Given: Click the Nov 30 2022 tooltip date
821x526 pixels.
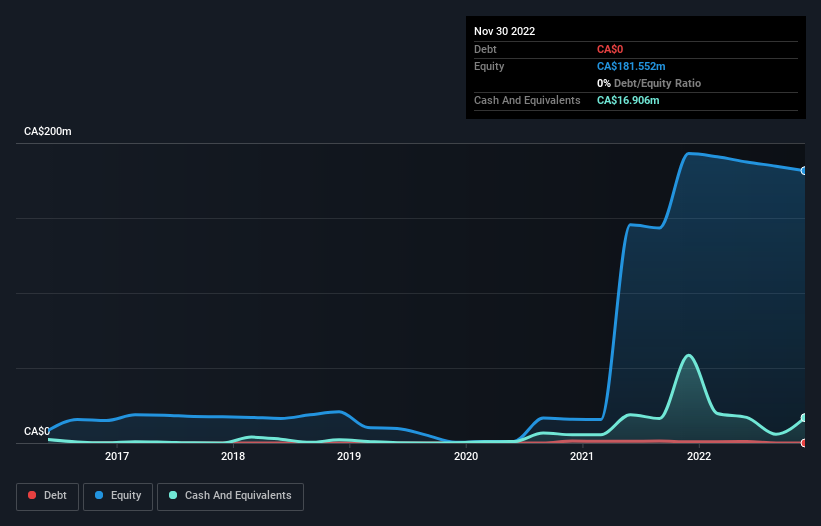Looking at the screenshot, I should (x=505, y=31).
